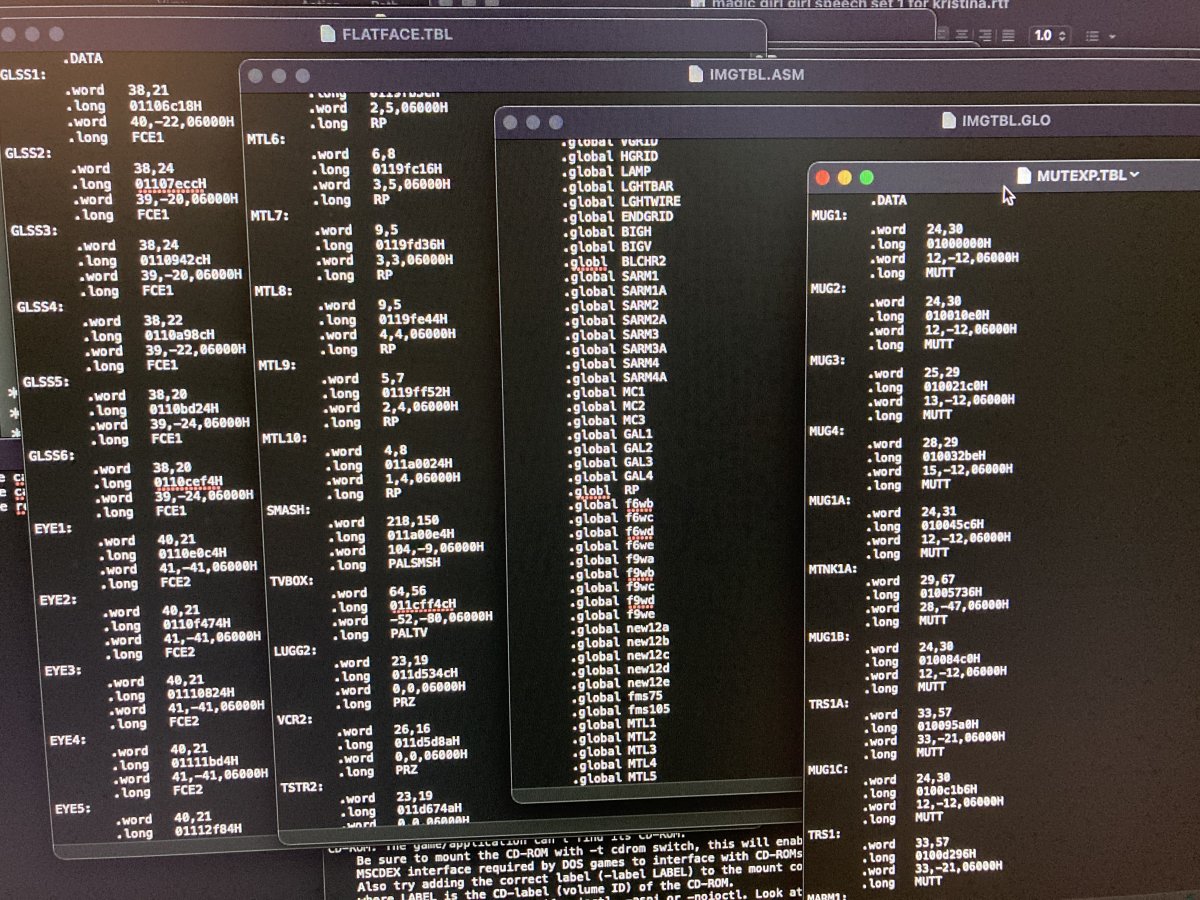
Task: Click the MUG1B: label in MUTEXP.TBL
Action: (831, 636)
